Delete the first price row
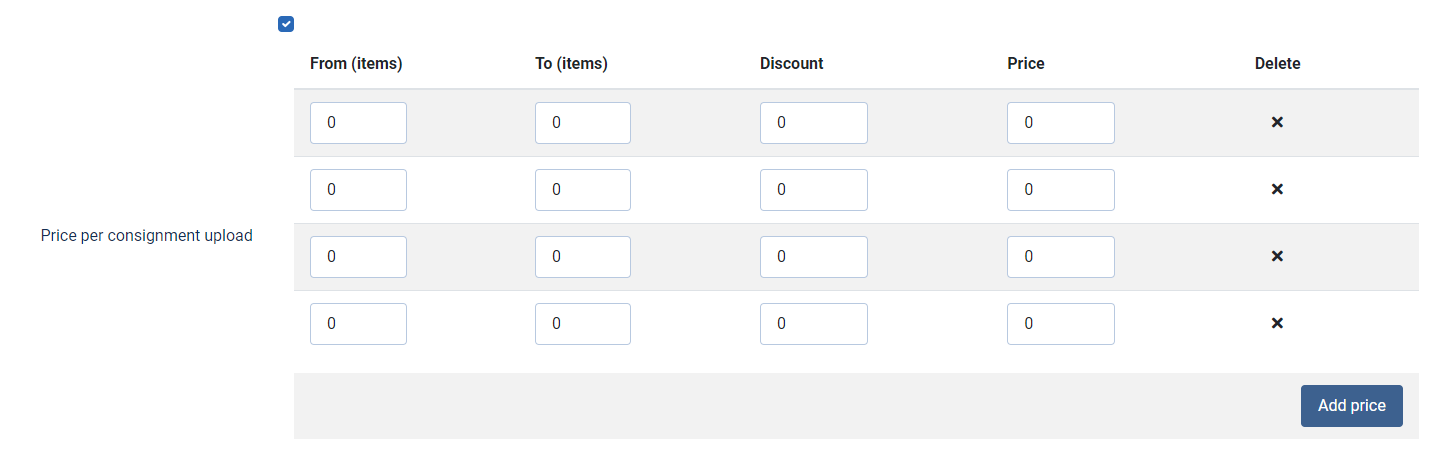1432x452 pixels. [1277, 122]
